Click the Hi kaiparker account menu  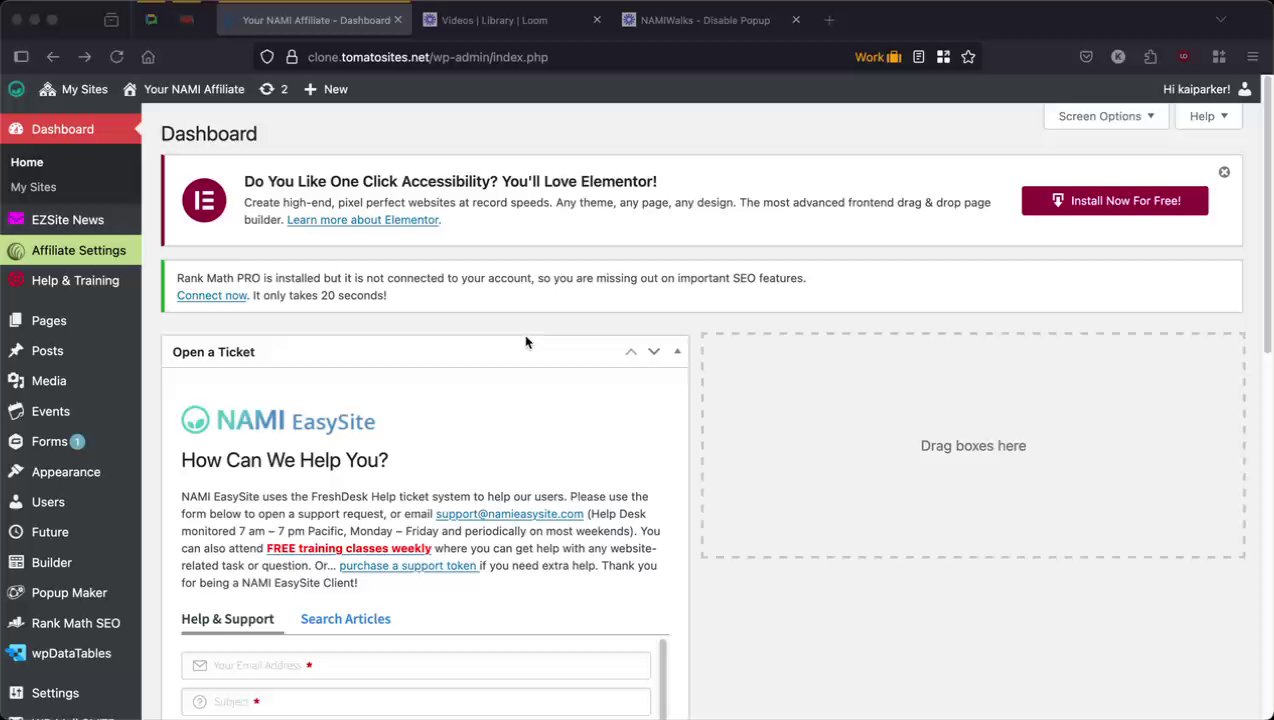(1207, 89)
